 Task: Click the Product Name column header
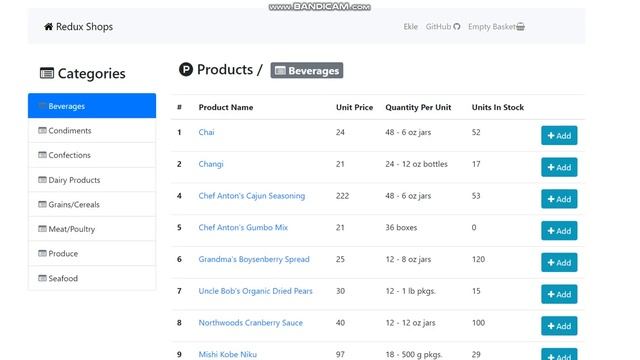click(x=226, y=107)
